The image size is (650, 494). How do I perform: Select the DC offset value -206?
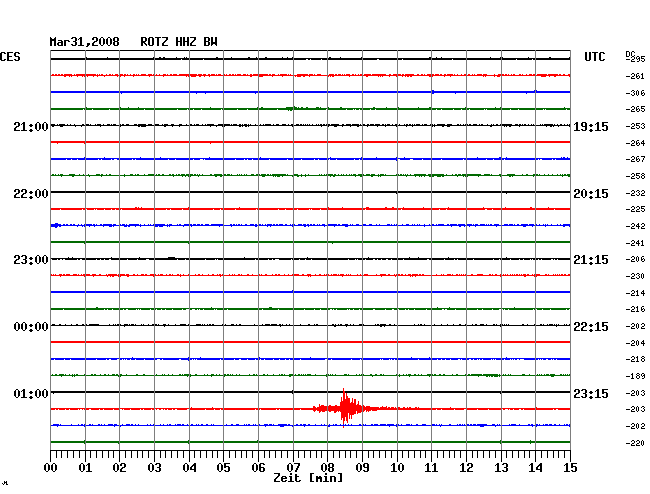click(x=635, y=259)
